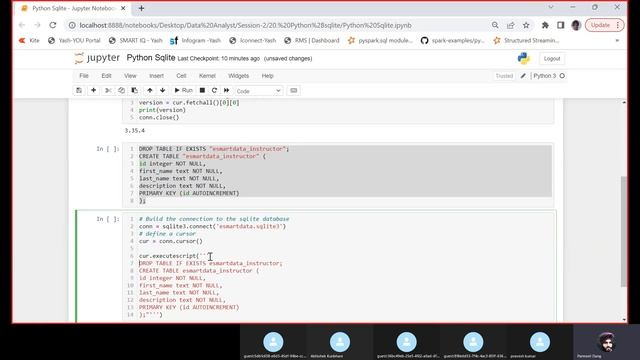The width and height of the screenshot is (640, 360).
Task: Open the Kernel menu
Action: pyautogui.click(x=207, y=76)
